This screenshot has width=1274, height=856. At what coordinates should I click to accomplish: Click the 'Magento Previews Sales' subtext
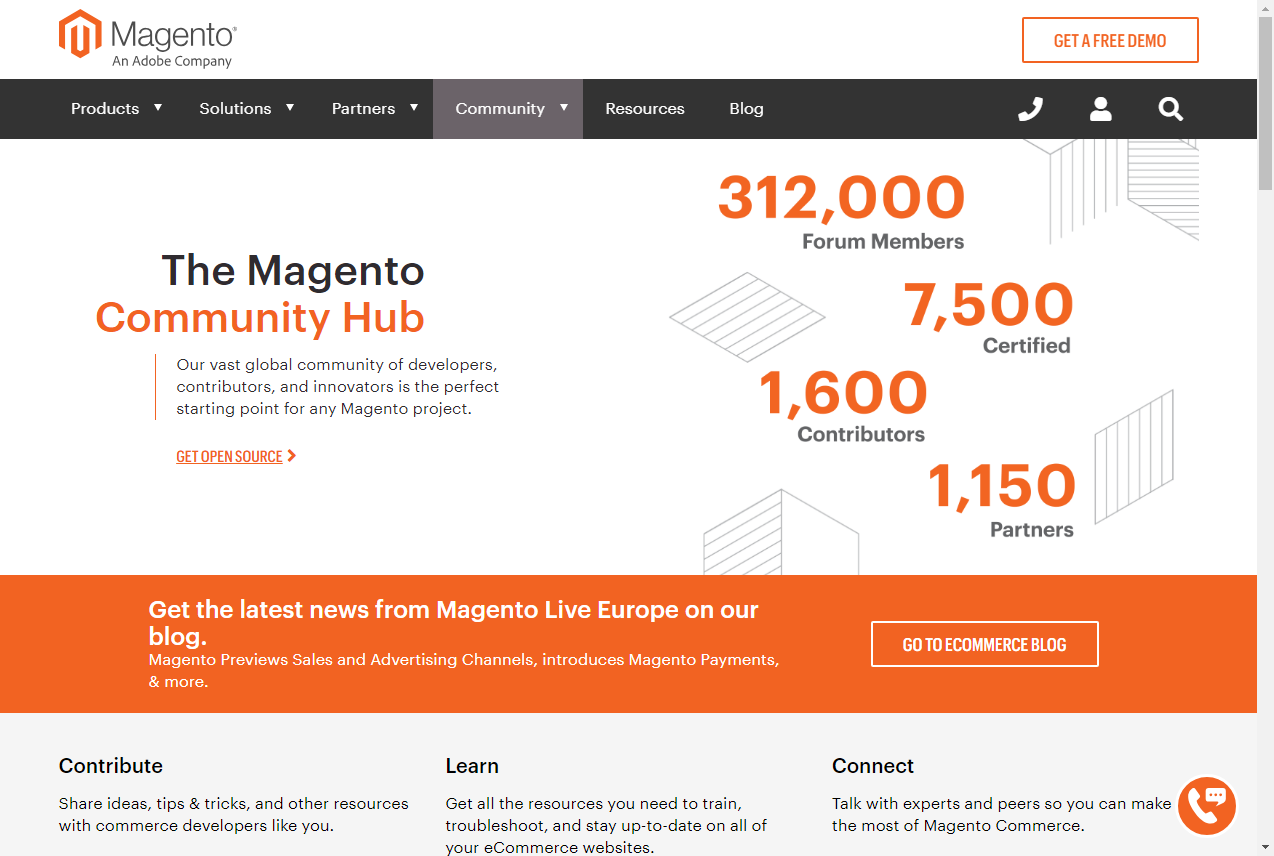(464, 671)
